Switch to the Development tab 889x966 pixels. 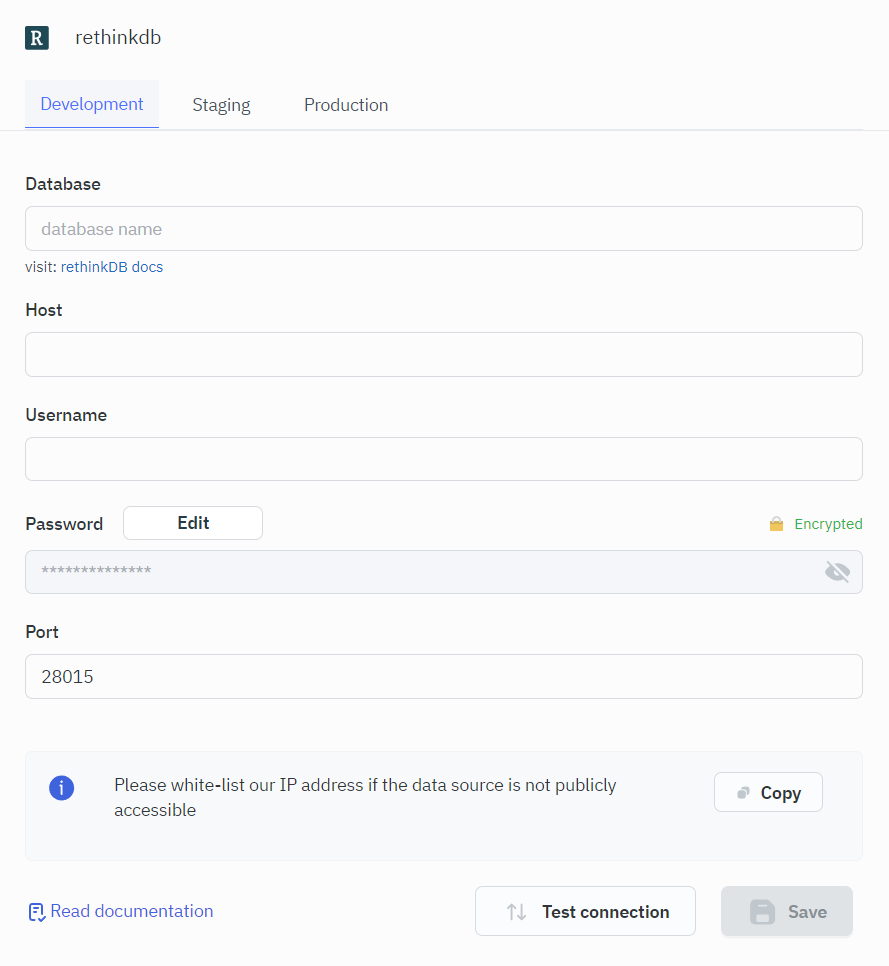[x=92, y=105]
